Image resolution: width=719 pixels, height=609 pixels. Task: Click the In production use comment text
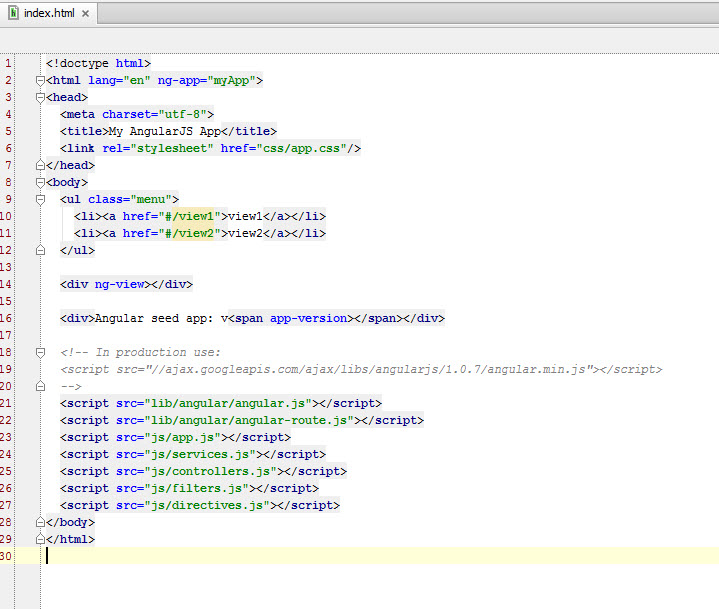158,352
